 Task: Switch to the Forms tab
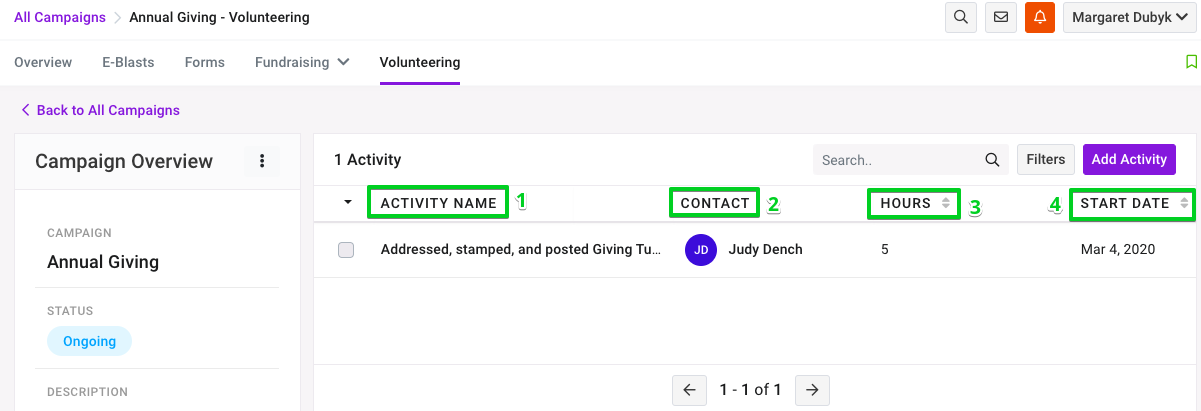click(x=205, y=62)
